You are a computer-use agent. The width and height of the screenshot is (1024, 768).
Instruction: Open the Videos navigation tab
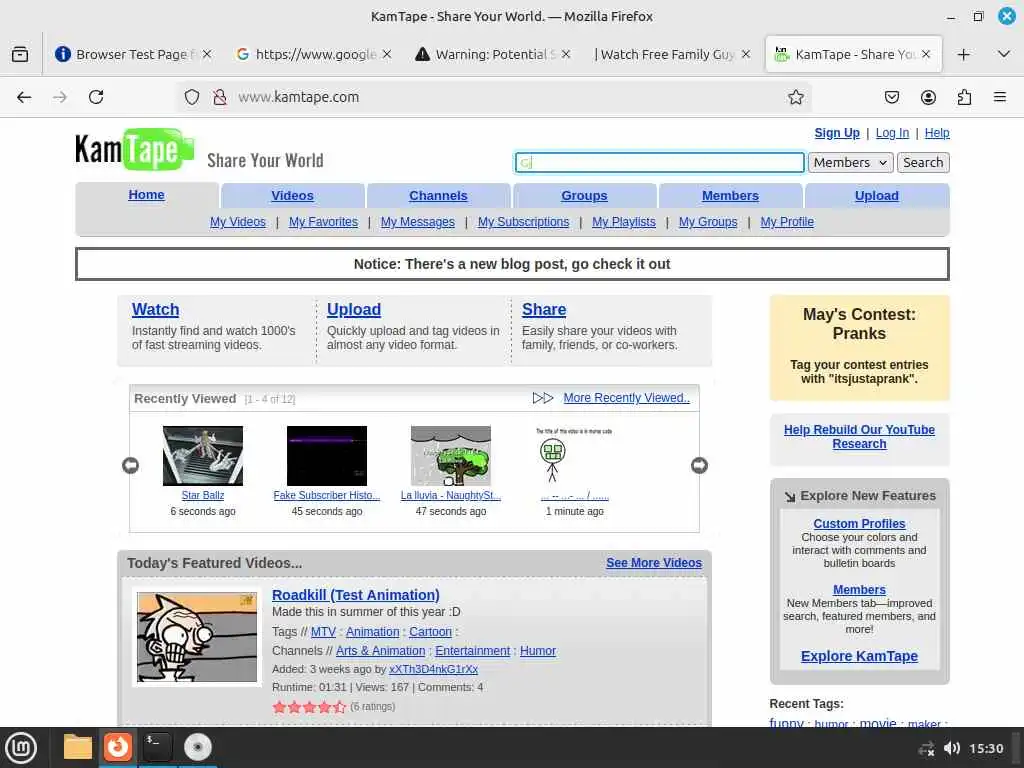[x=293, y=195]
